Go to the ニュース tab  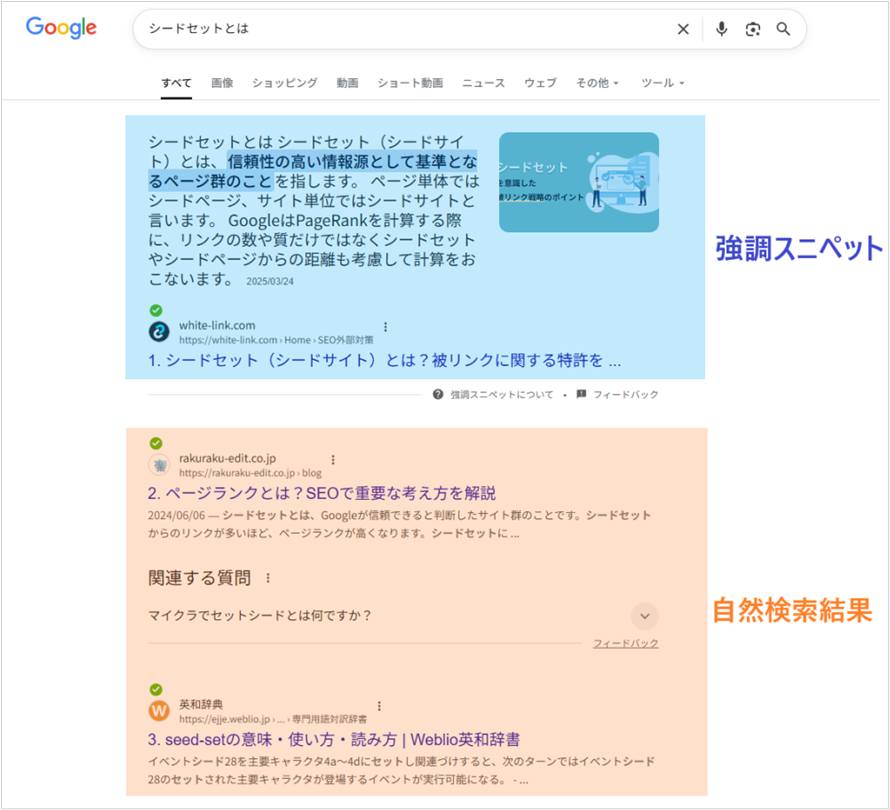click(483, 83)
